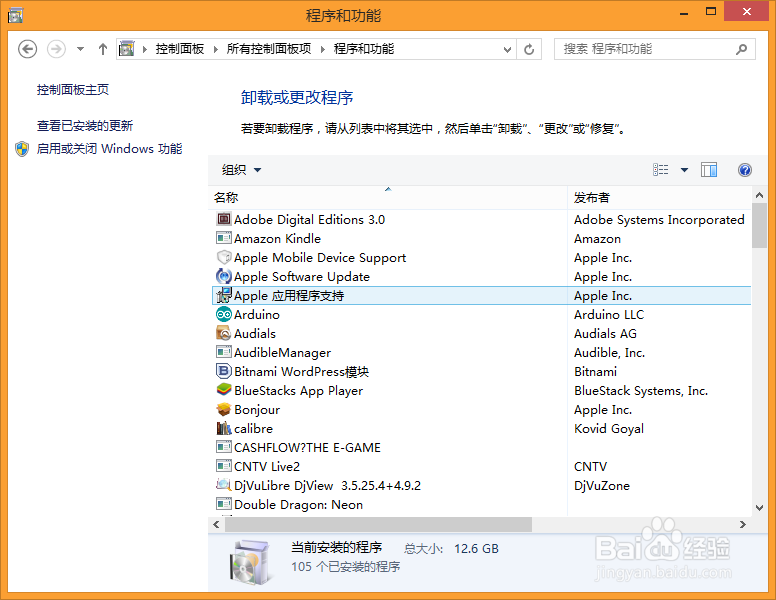The width and height of the screenshot is (776, 600).
Task: Click the Bitnami WordPress模块 icon
Action: click(x=224, y=371)
